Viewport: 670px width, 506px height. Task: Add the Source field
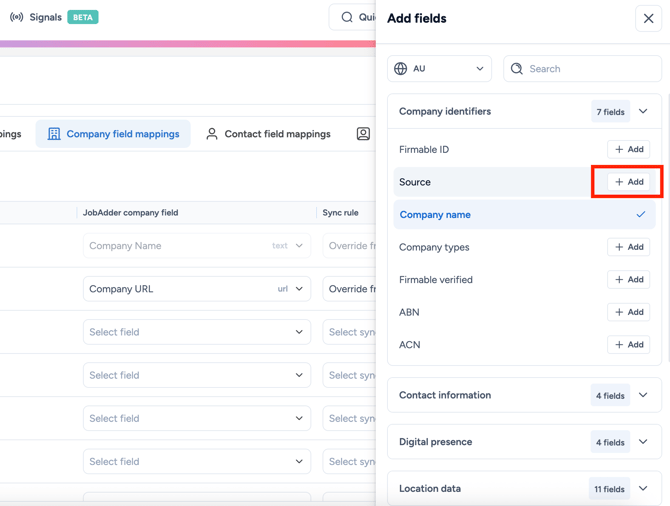(x=629, y=182)
